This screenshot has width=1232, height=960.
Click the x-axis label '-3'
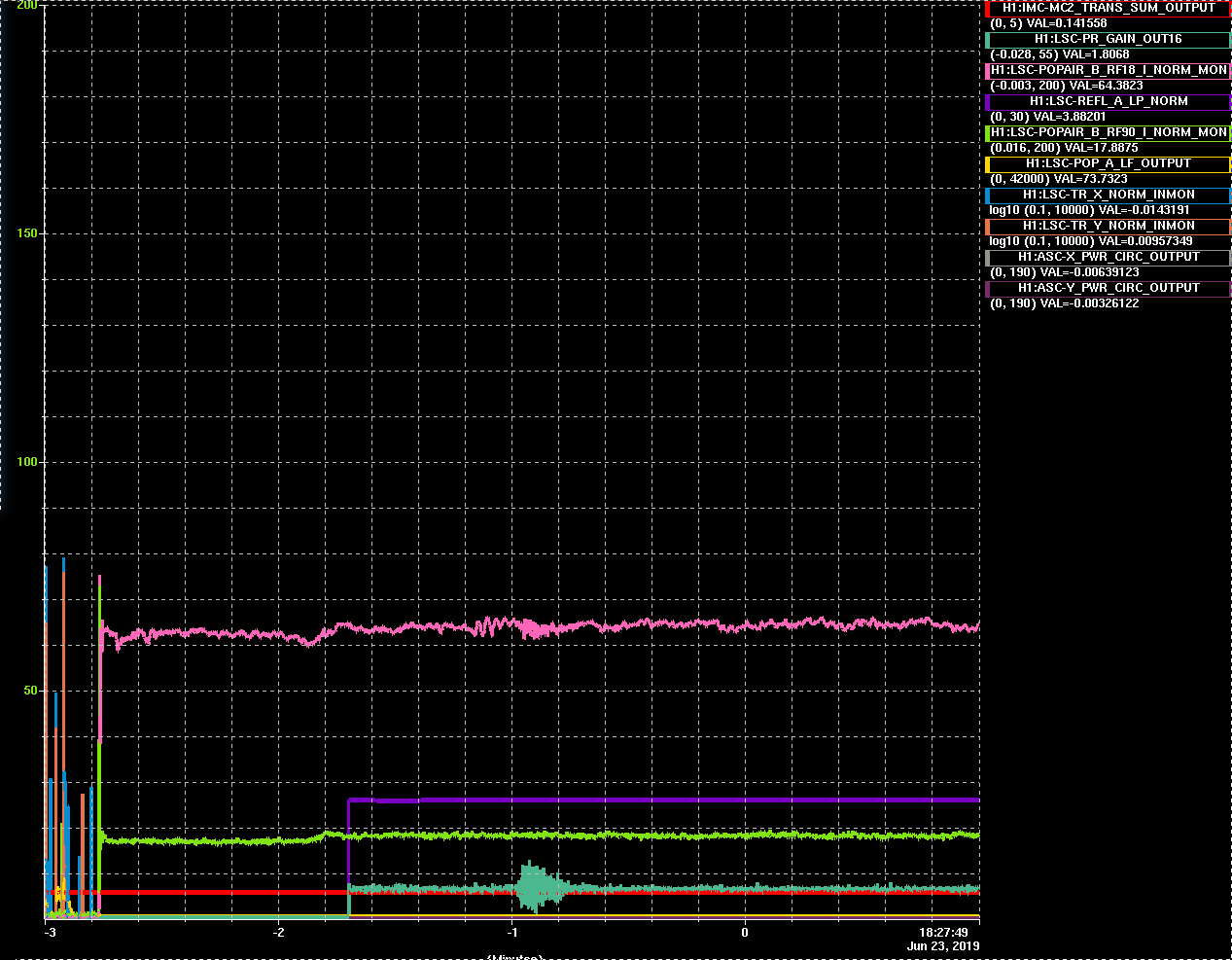pos(50,932)
